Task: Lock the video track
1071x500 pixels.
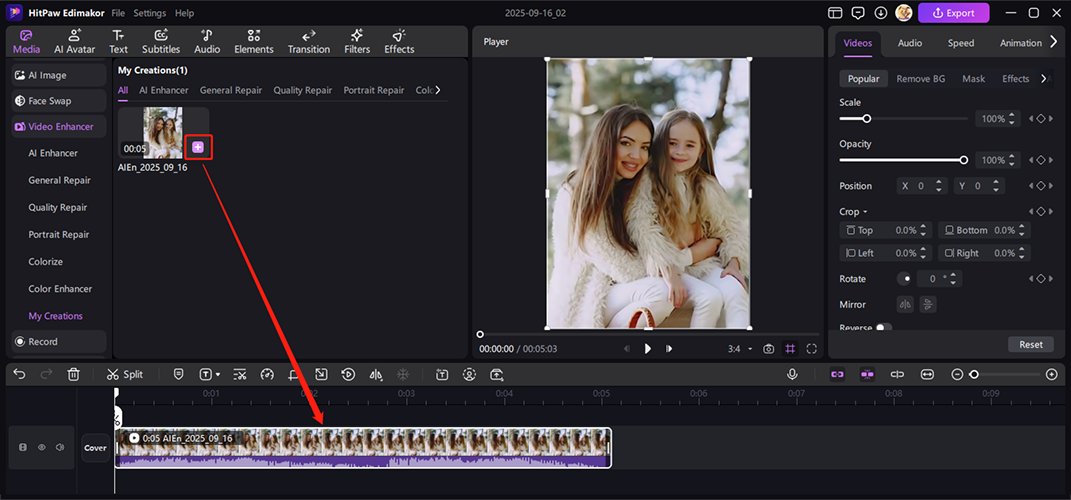Action: (x=23, y=447)
